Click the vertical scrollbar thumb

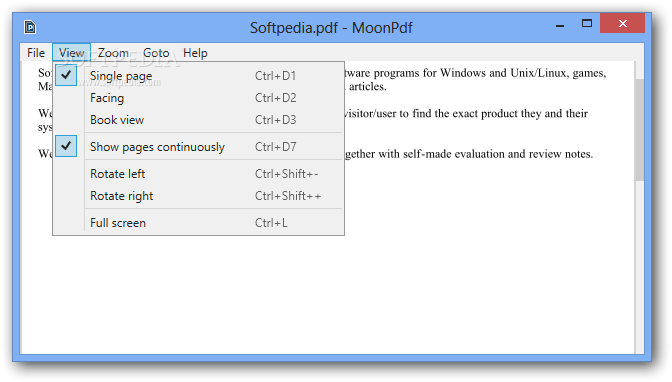639,130
